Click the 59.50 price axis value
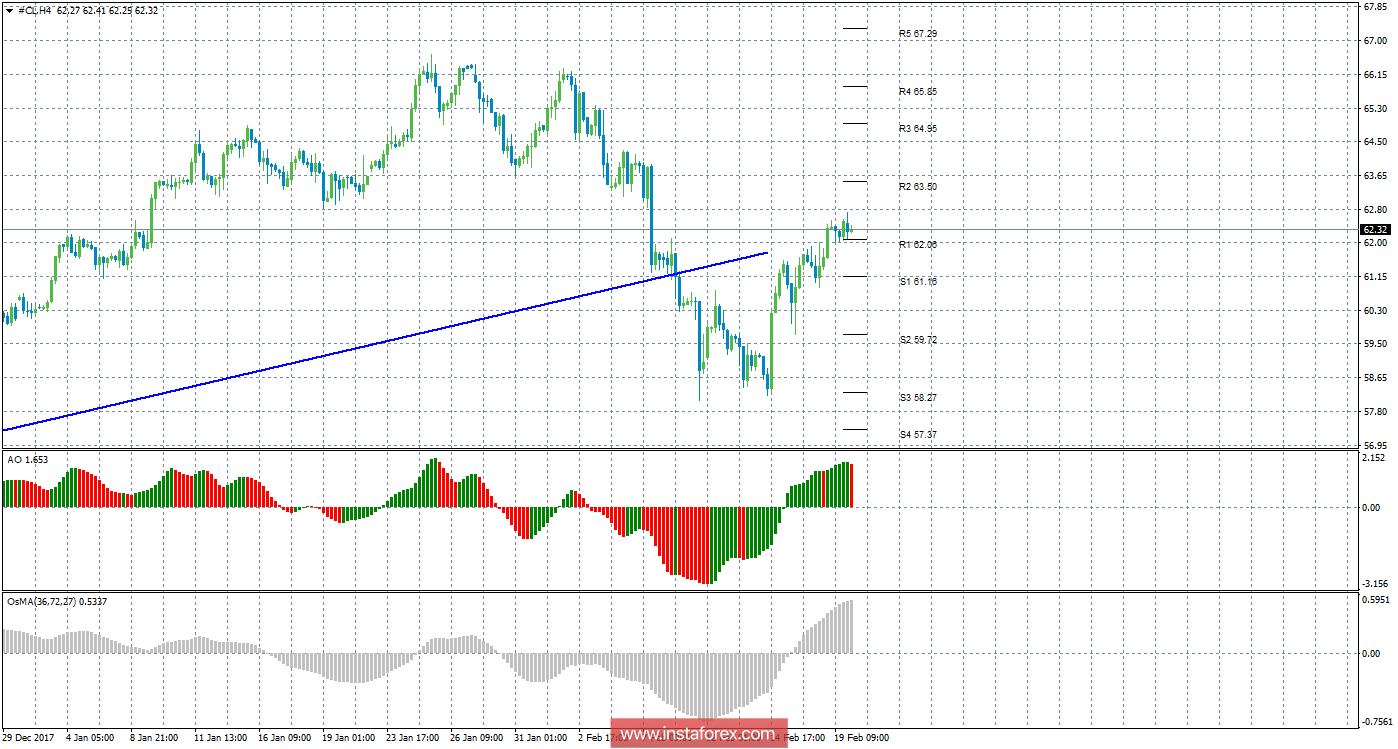The width and height of the screenshot is (1398, 749). pos(1375,344)
